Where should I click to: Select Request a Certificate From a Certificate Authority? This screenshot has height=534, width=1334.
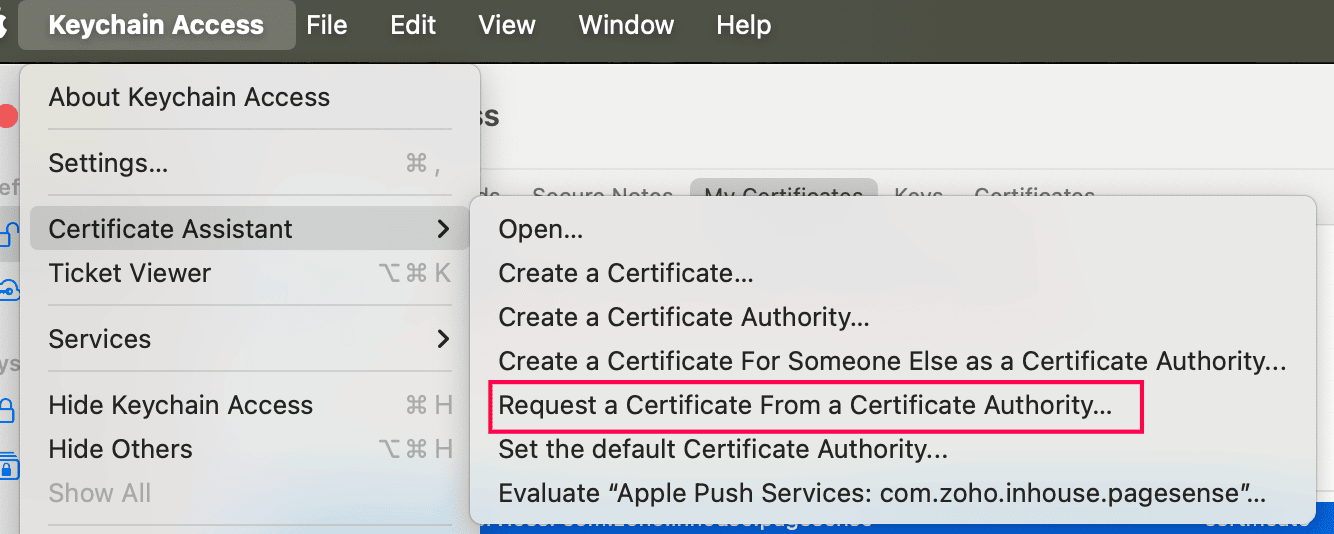pyautogui.click(x=805, y=405)
